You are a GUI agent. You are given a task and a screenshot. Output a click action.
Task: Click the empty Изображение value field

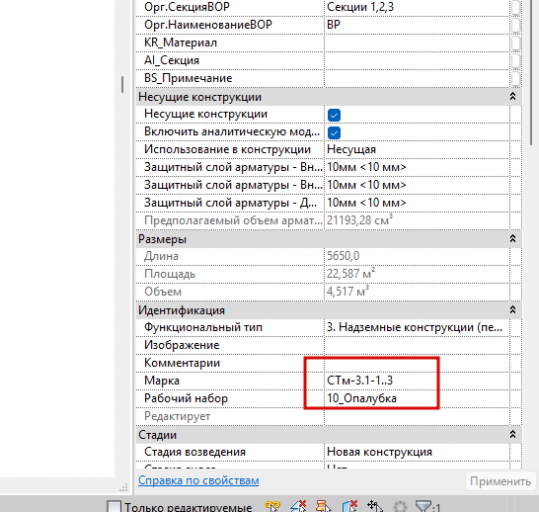[x=417, y=345]
